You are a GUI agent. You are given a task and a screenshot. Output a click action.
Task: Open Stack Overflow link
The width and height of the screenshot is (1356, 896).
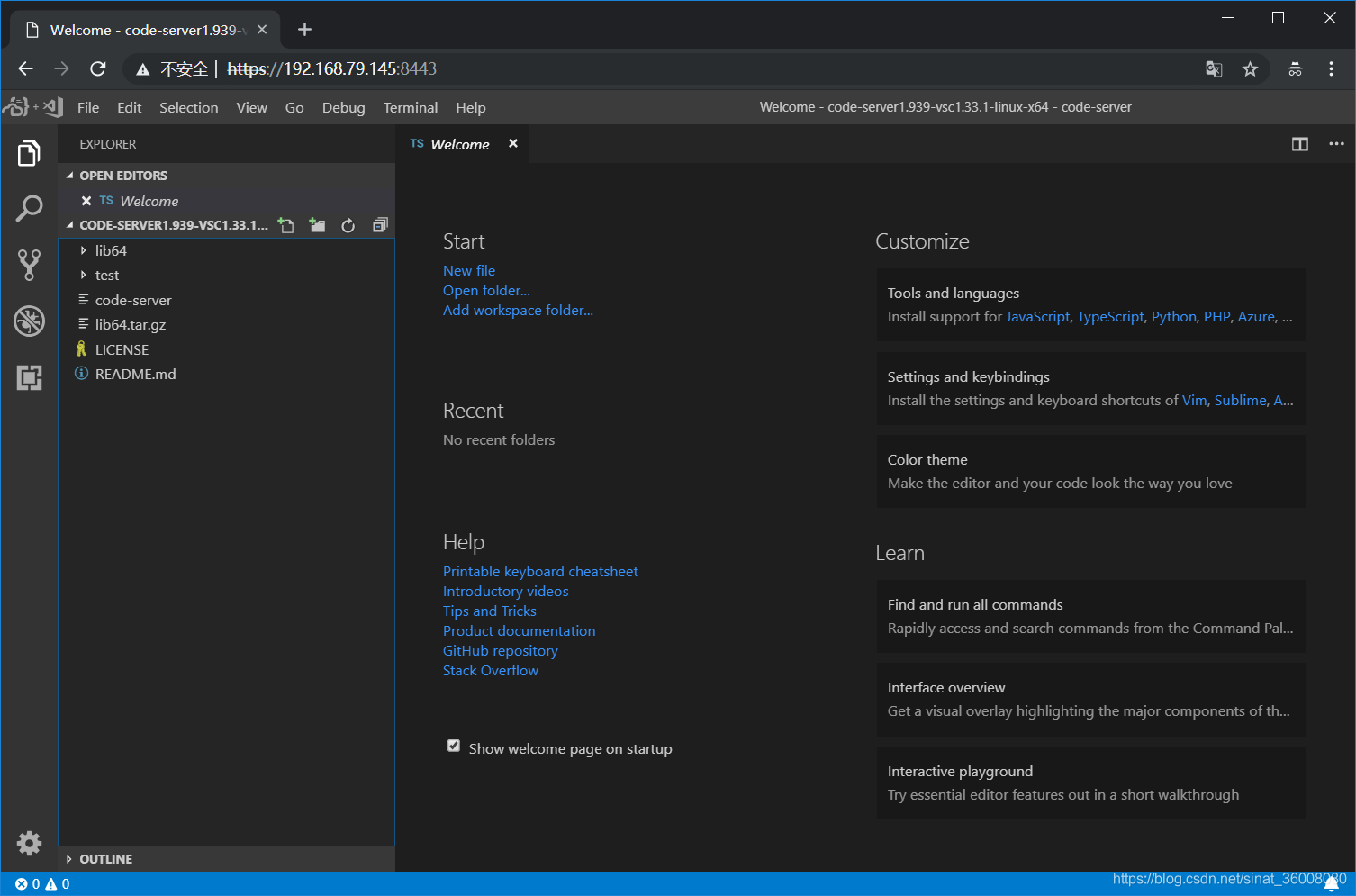(x=490, y=670)
